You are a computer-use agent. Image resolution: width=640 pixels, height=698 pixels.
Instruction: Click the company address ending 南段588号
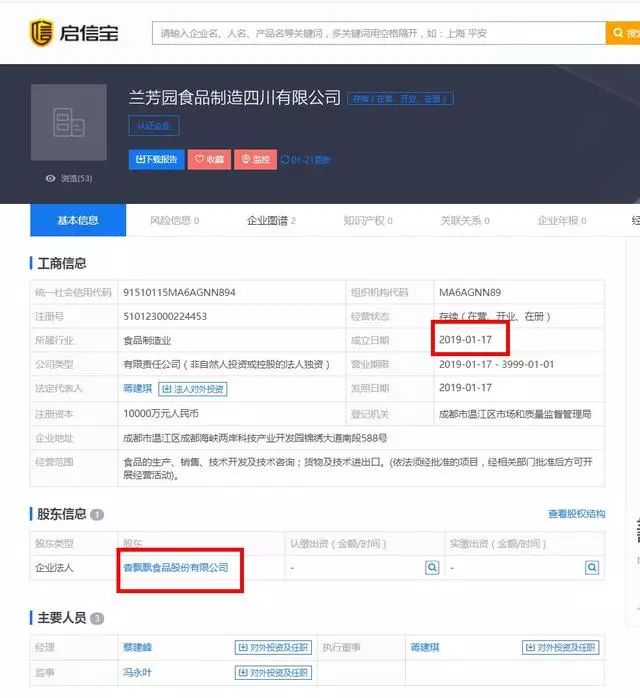[255, 438]
